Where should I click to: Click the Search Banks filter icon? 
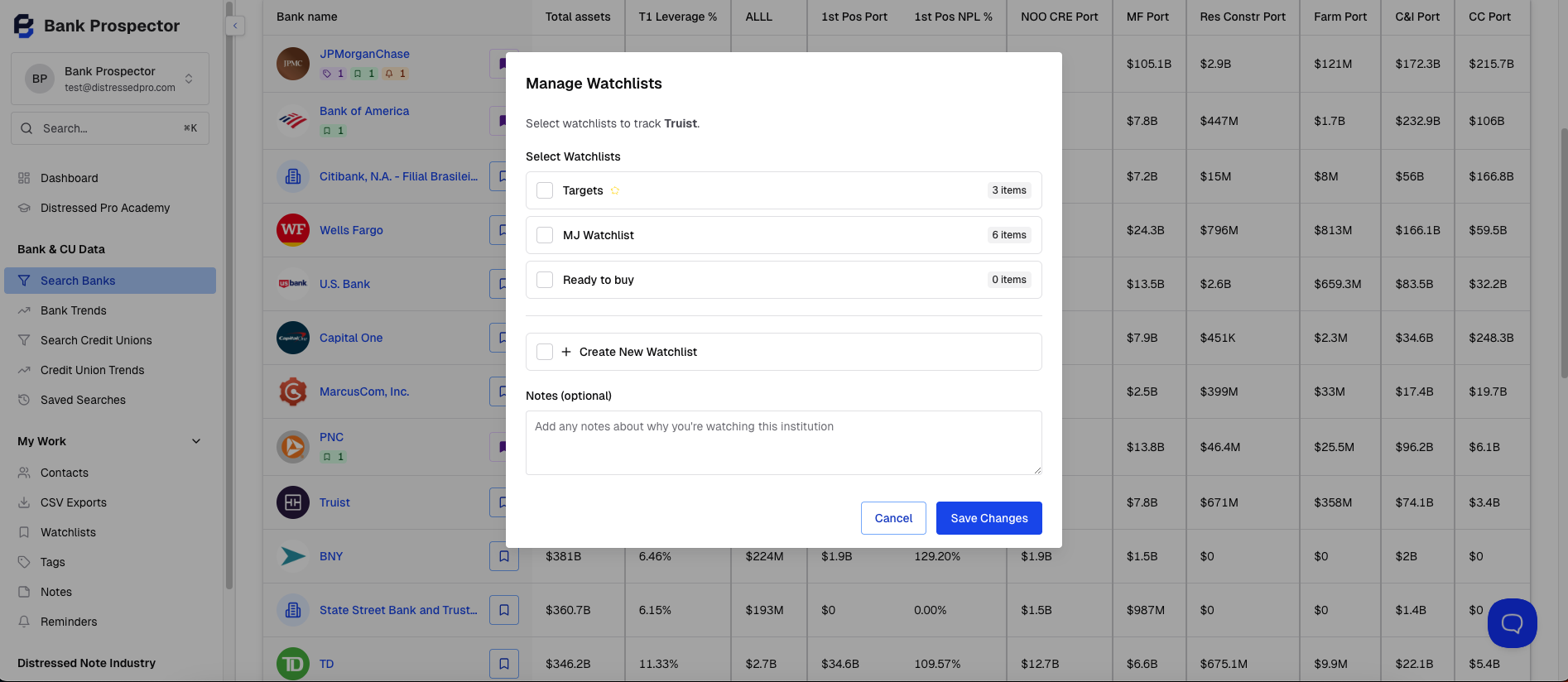pyautogui.click(x=24, y=281)
